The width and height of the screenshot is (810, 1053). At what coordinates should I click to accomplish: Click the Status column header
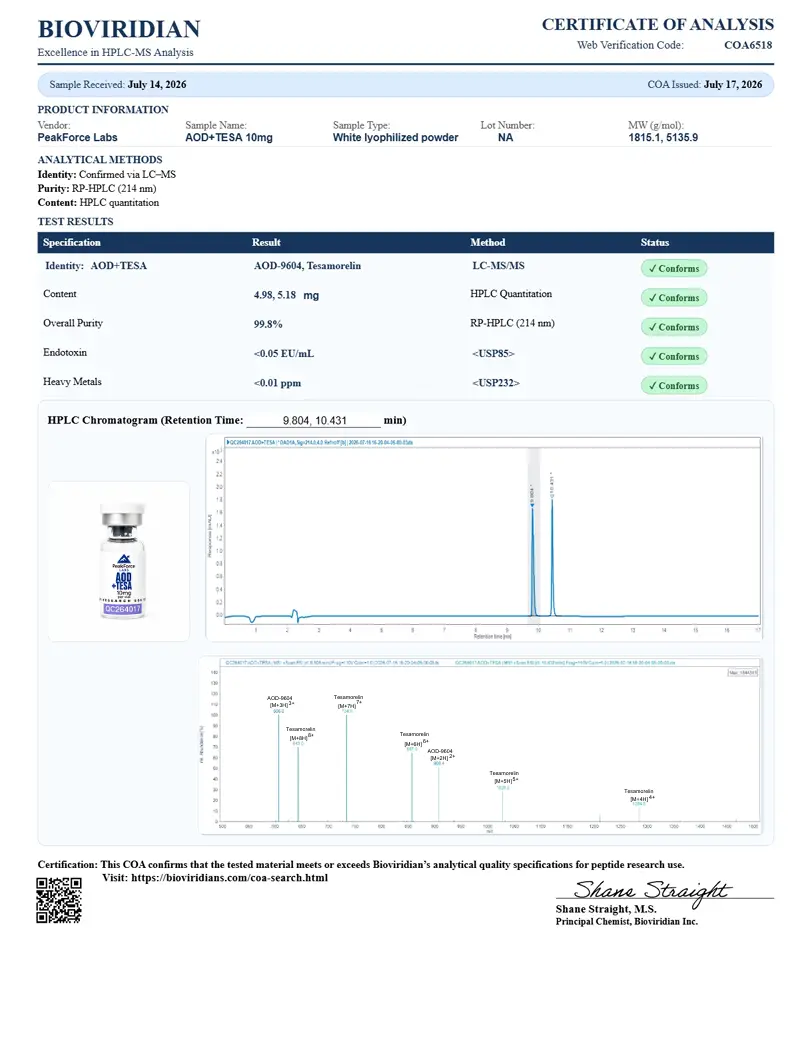pos(655,242)
